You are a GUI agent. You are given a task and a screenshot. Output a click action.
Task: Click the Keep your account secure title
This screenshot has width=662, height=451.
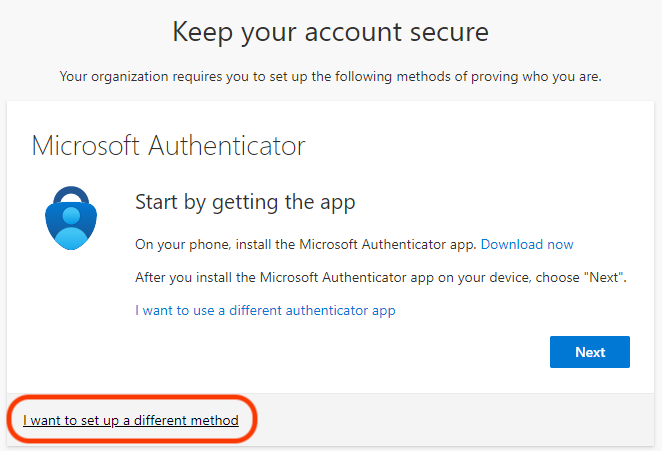coord(330,32)
